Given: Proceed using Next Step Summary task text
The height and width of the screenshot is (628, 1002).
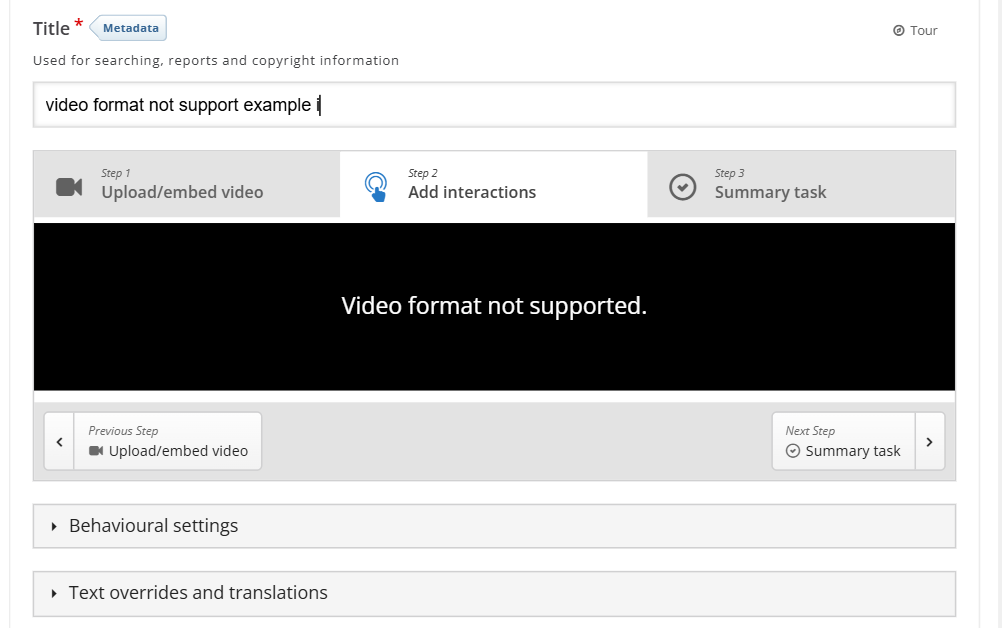Looking at the screenshot, I should 852,451.
